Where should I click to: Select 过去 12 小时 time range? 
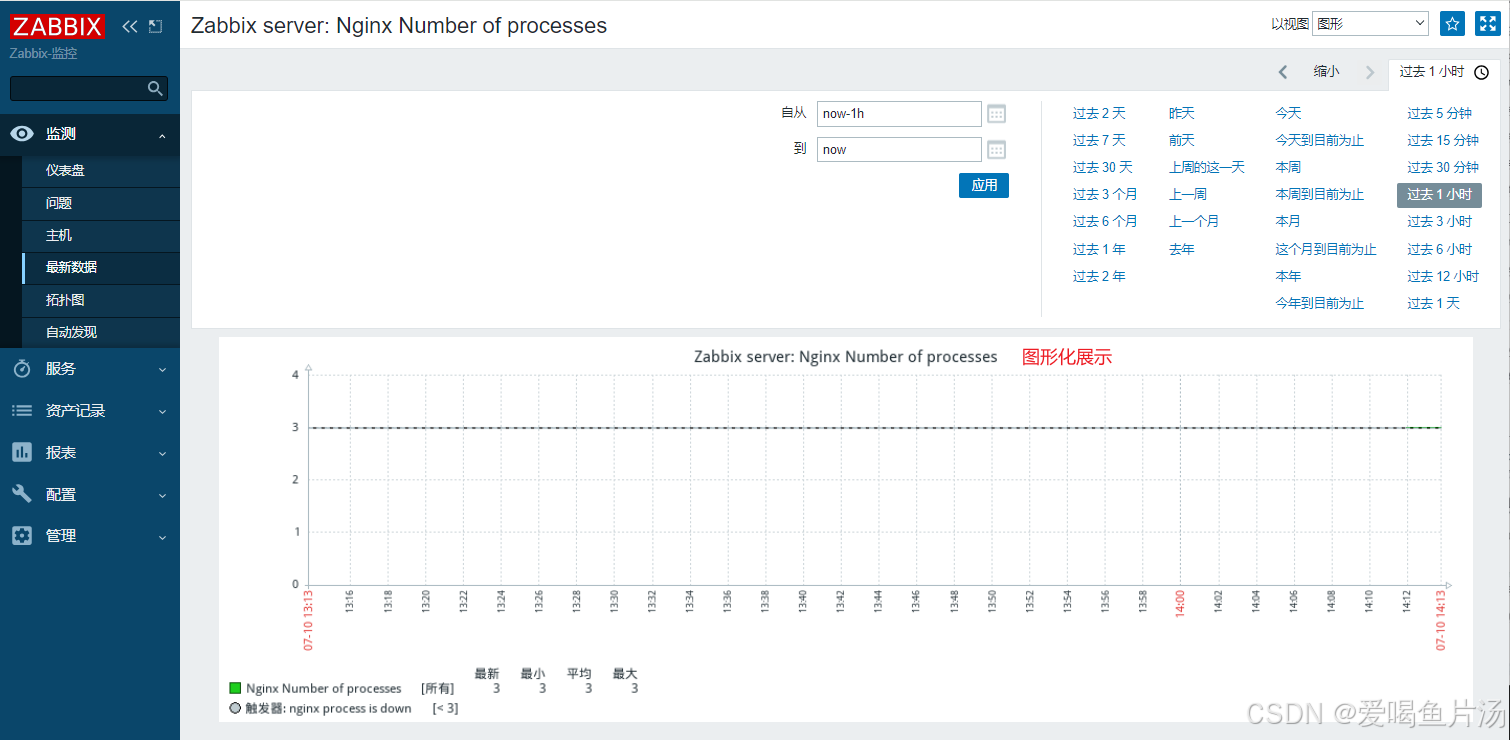pos(1443,277)
